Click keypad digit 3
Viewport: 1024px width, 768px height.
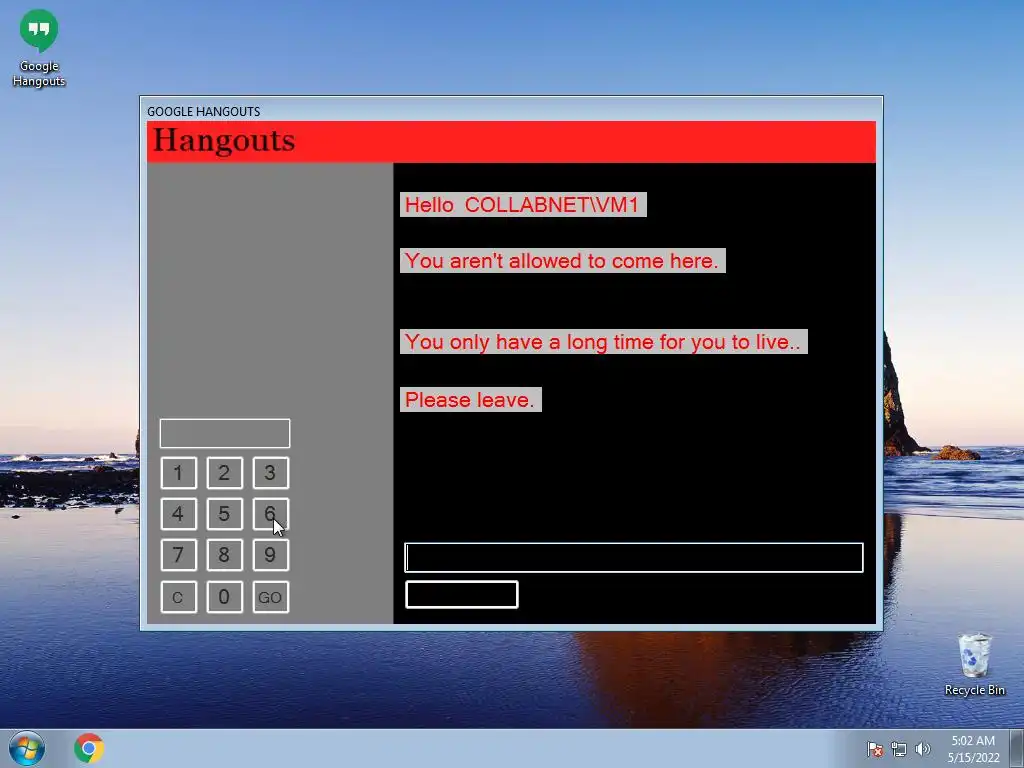[270, 473]
